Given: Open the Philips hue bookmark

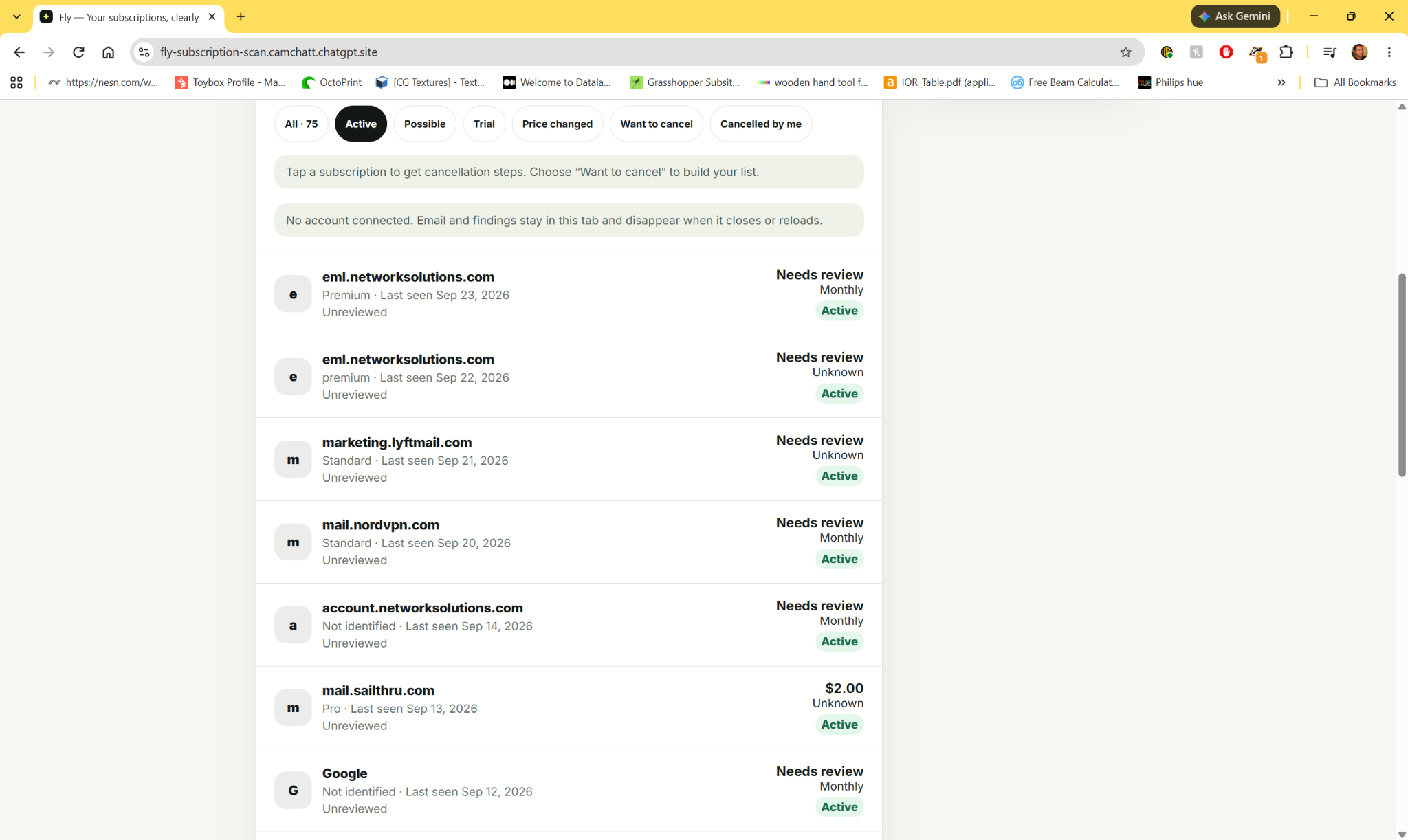Looking at the screenshot, I should point(1171,82).
